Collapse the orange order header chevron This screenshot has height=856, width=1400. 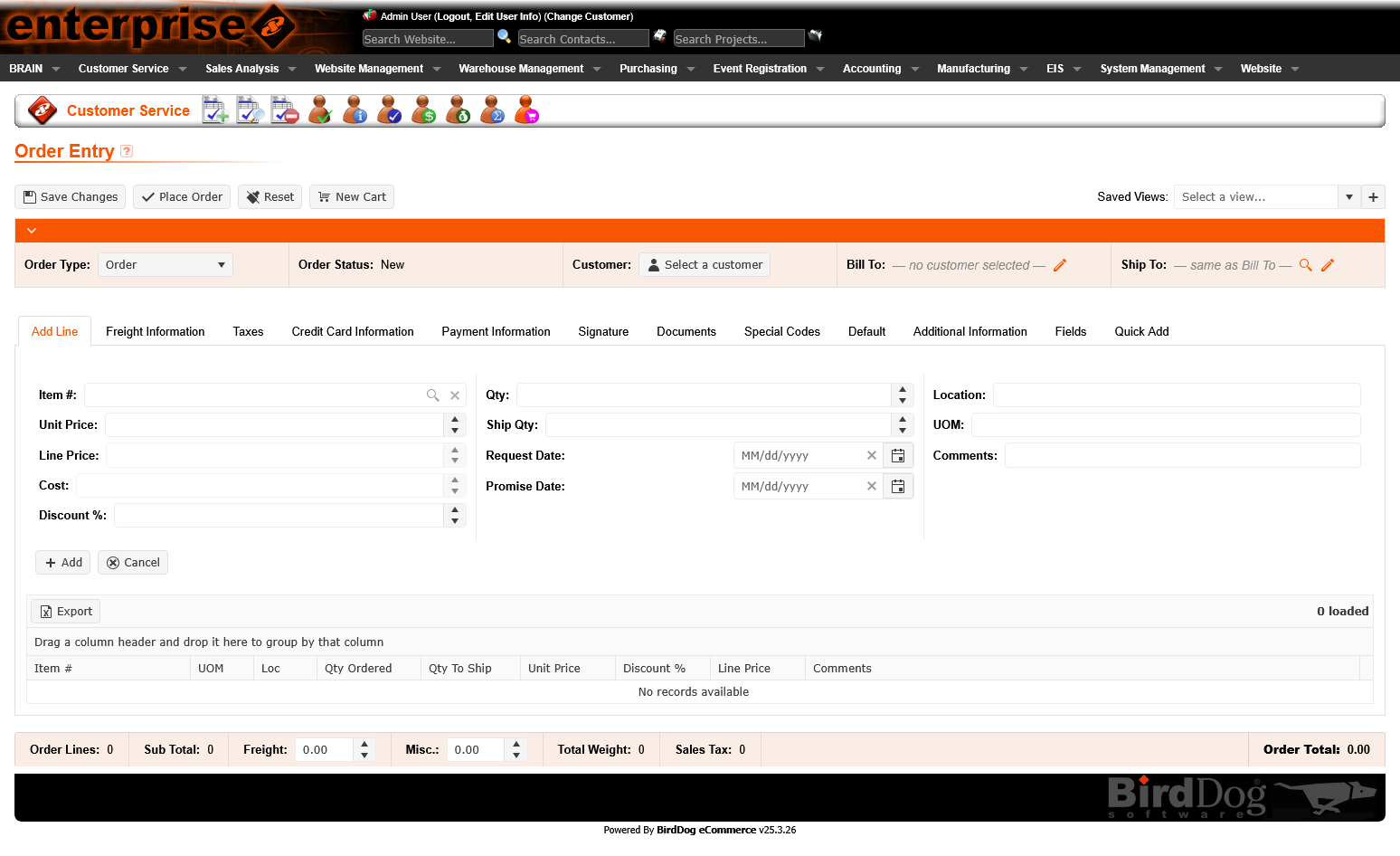pyautogui.click(x=32, y=231)
